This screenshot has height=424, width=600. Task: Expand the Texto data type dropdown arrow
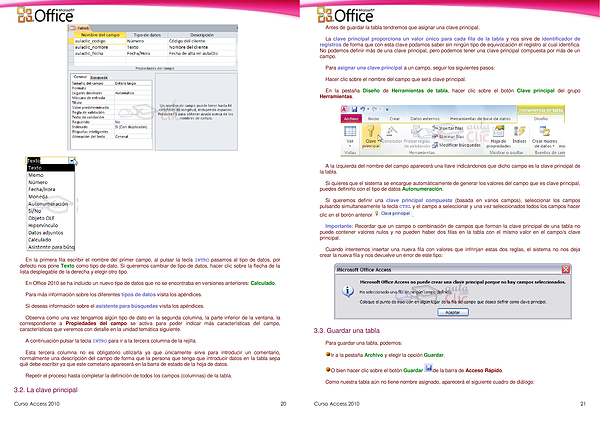click(x=72, y=161)
